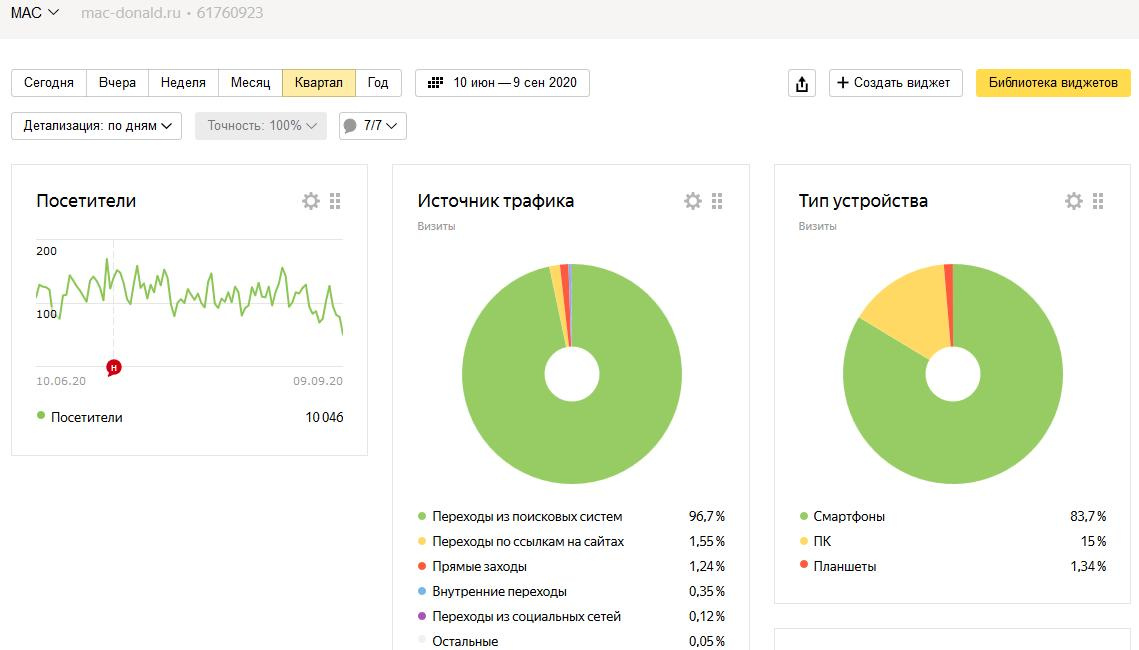The height and width of the screenshot is (650, 1139).
Task: Expand the MAC counter selector
Action: tap(34, 12)
